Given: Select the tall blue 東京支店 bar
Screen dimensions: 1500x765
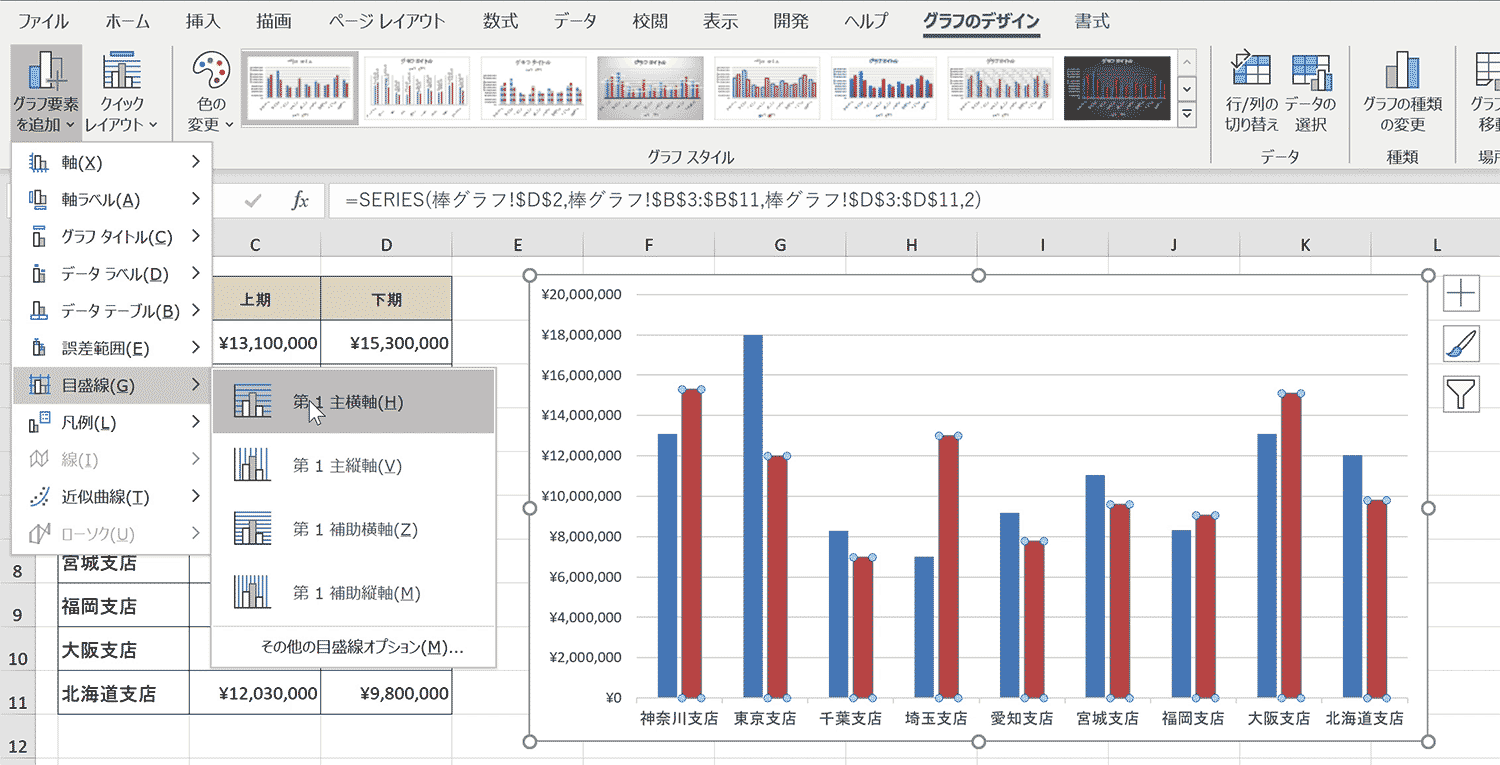Looking at the screenshot, I should tap(752, 516).
